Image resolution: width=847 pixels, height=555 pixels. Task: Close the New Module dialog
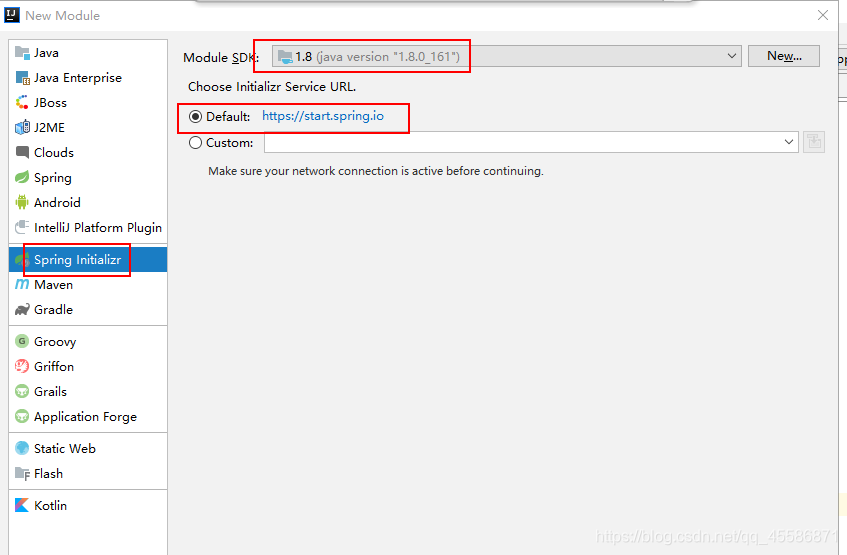click(823, 15)
